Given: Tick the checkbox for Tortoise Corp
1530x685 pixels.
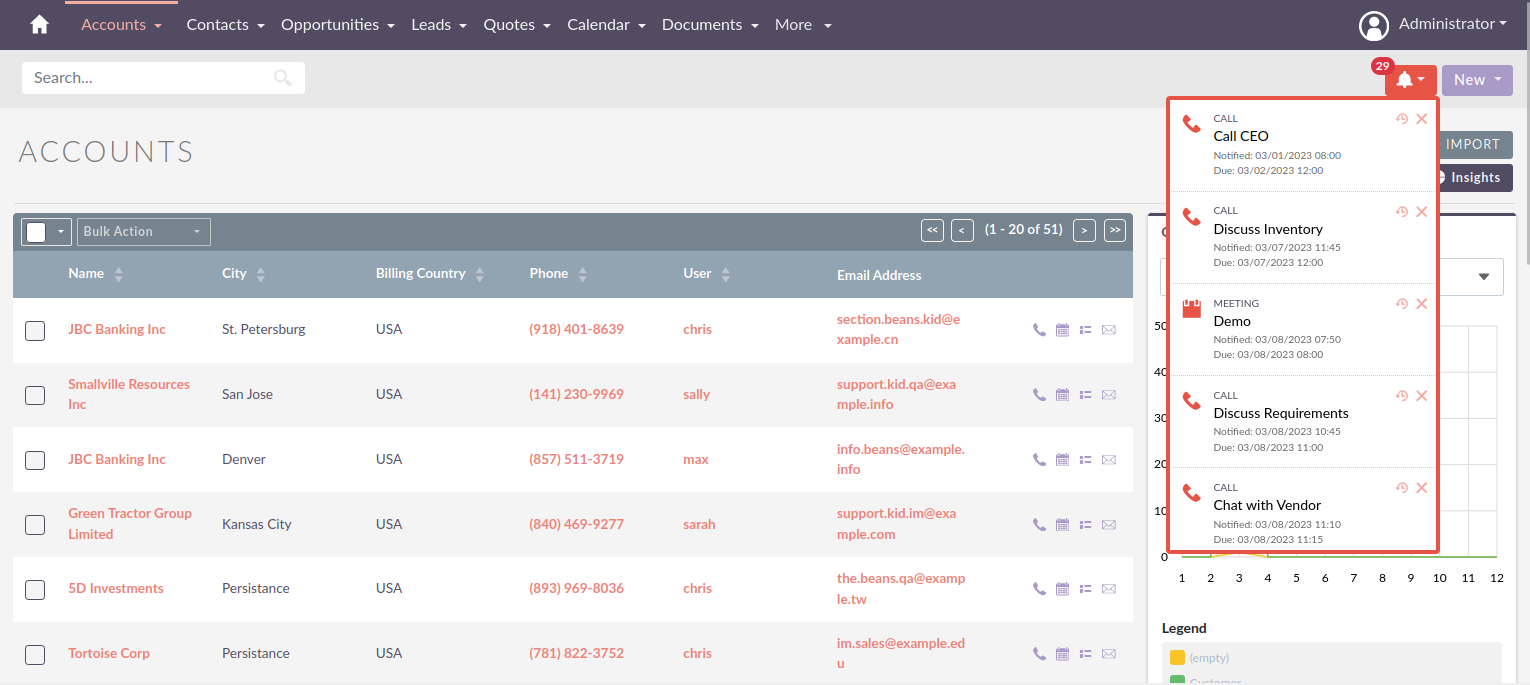Looking at the screenshot, I should [x=35, y=655].
